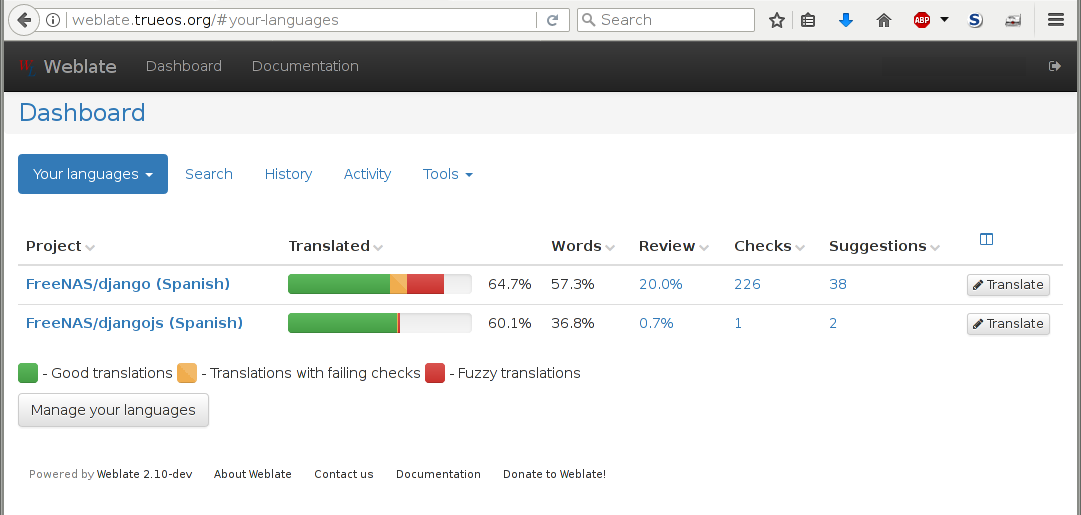The image size is (1081, 515).
Task: Click the green Good translations swatch
Action: pos(28,373)
